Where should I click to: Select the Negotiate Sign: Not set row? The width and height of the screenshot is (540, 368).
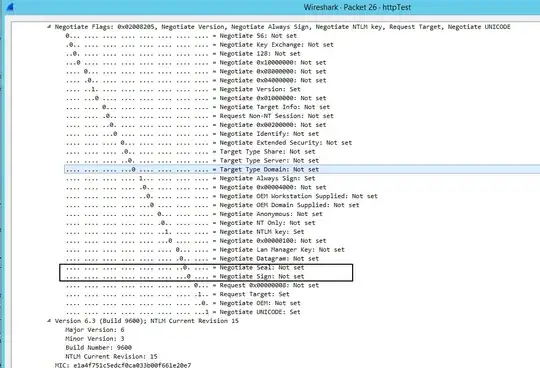185,276
